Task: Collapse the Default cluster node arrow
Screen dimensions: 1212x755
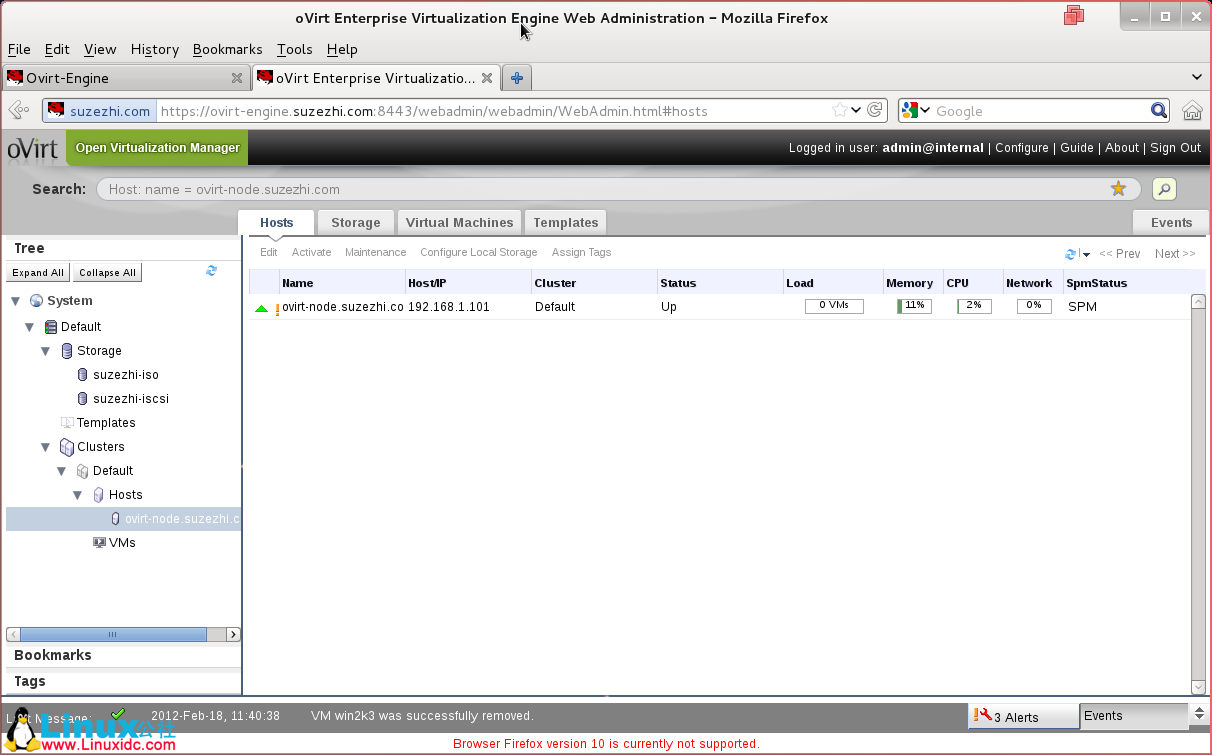Action: [x=63, y=471]
